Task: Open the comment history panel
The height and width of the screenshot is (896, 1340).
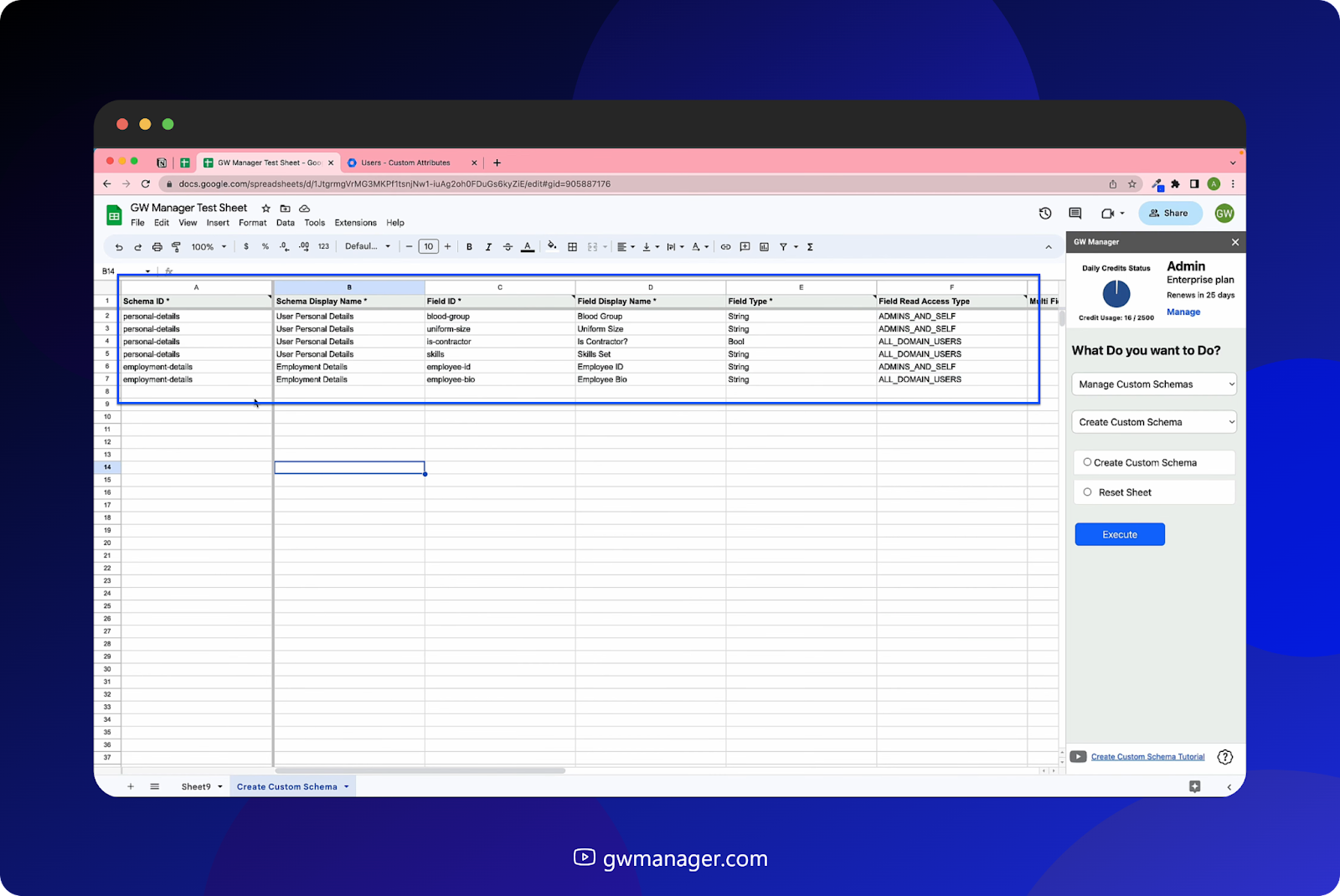Action: (1075, 214)
